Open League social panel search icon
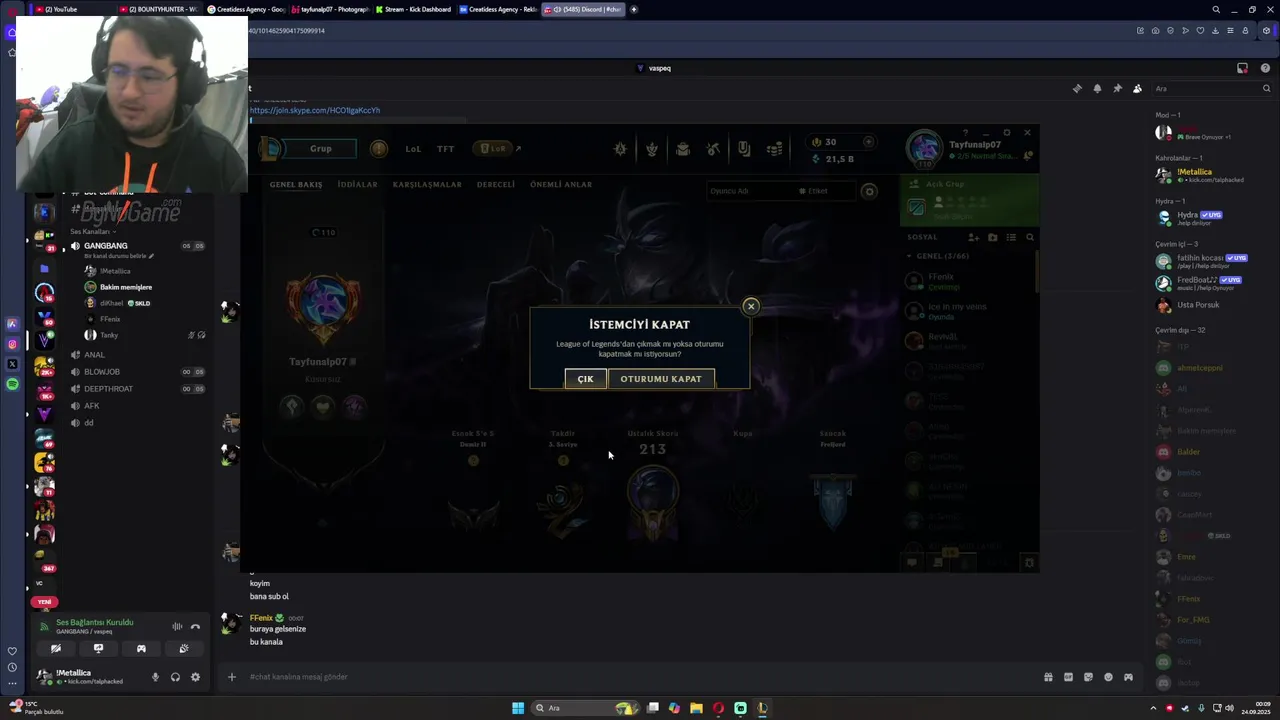The width and height of the screenshot is (1280, 720). [1030, 237]
